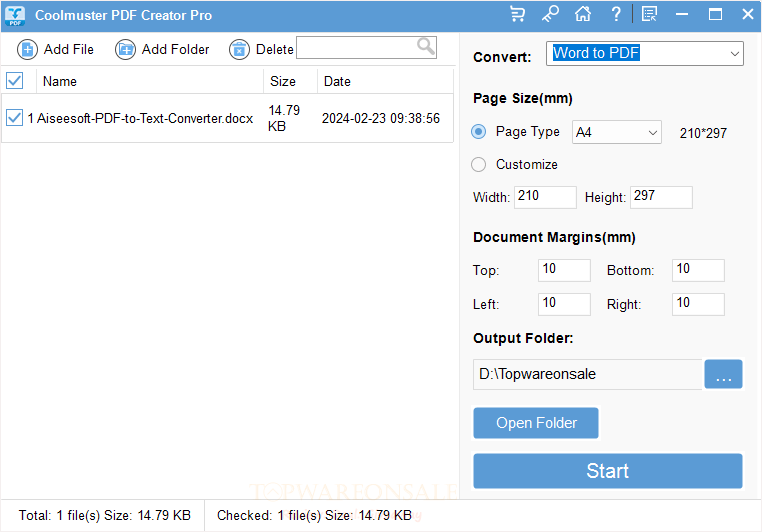Click the key register icon
This screenshot has width=762, height=532.
[550, 14]
